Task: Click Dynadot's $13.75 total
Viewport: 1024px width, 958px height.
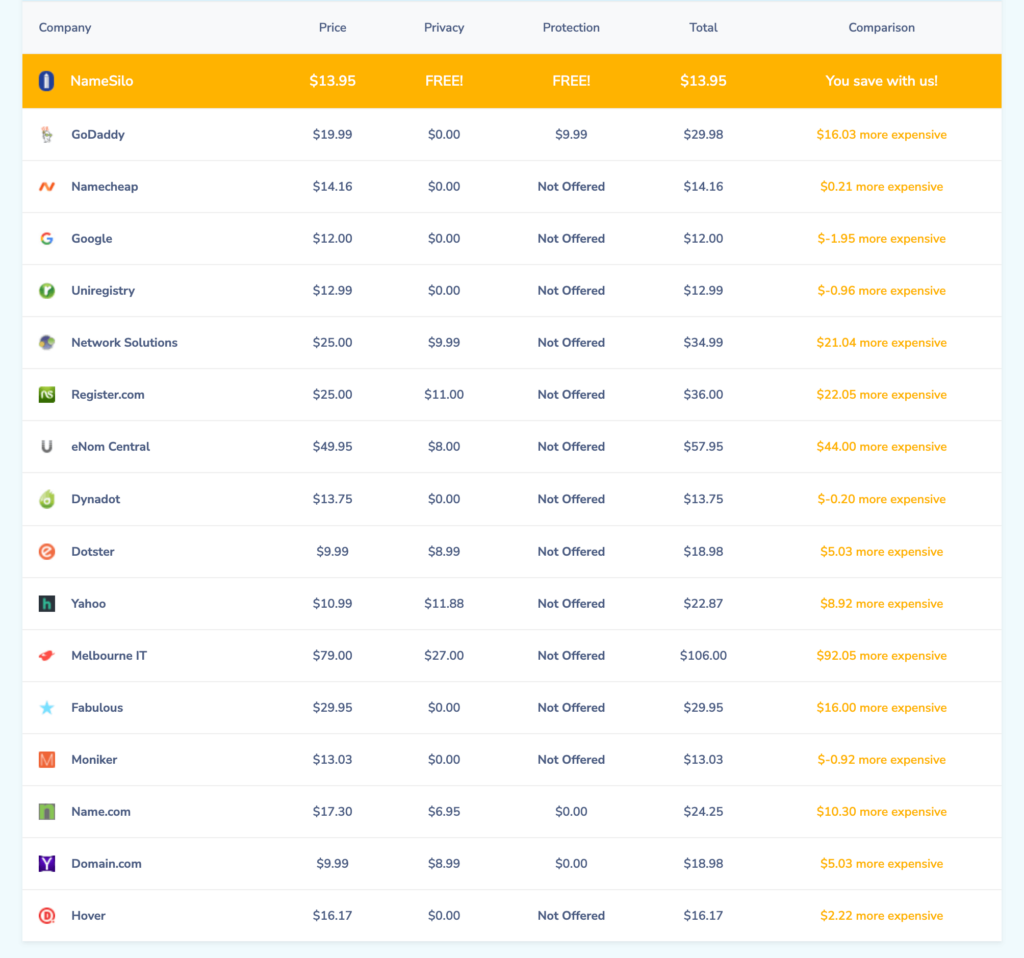Action: (x=703, y=499)
